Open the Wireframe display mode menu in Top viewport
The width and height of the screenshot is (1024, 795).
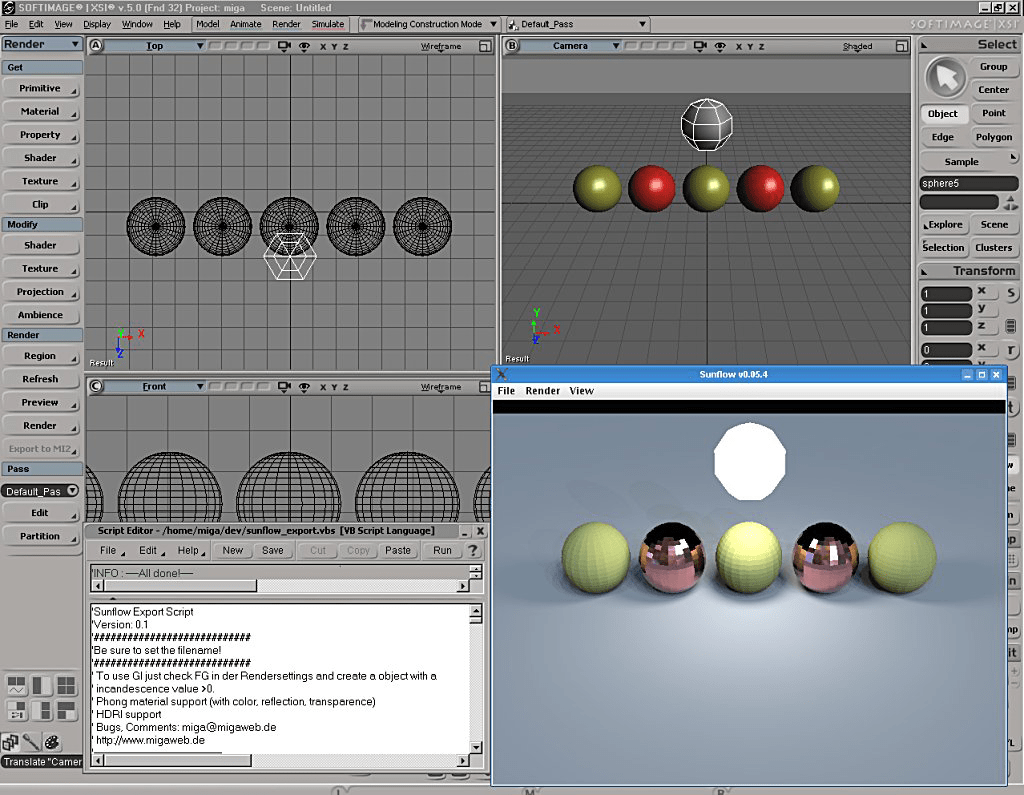[441, 46]
